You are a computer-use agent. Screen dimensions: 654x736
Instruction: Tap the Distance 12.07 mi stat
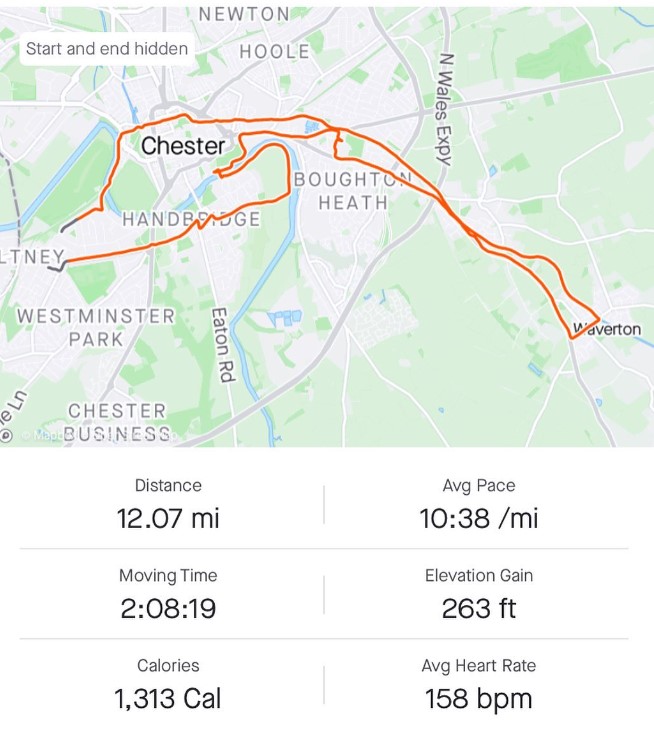[168, 505]
